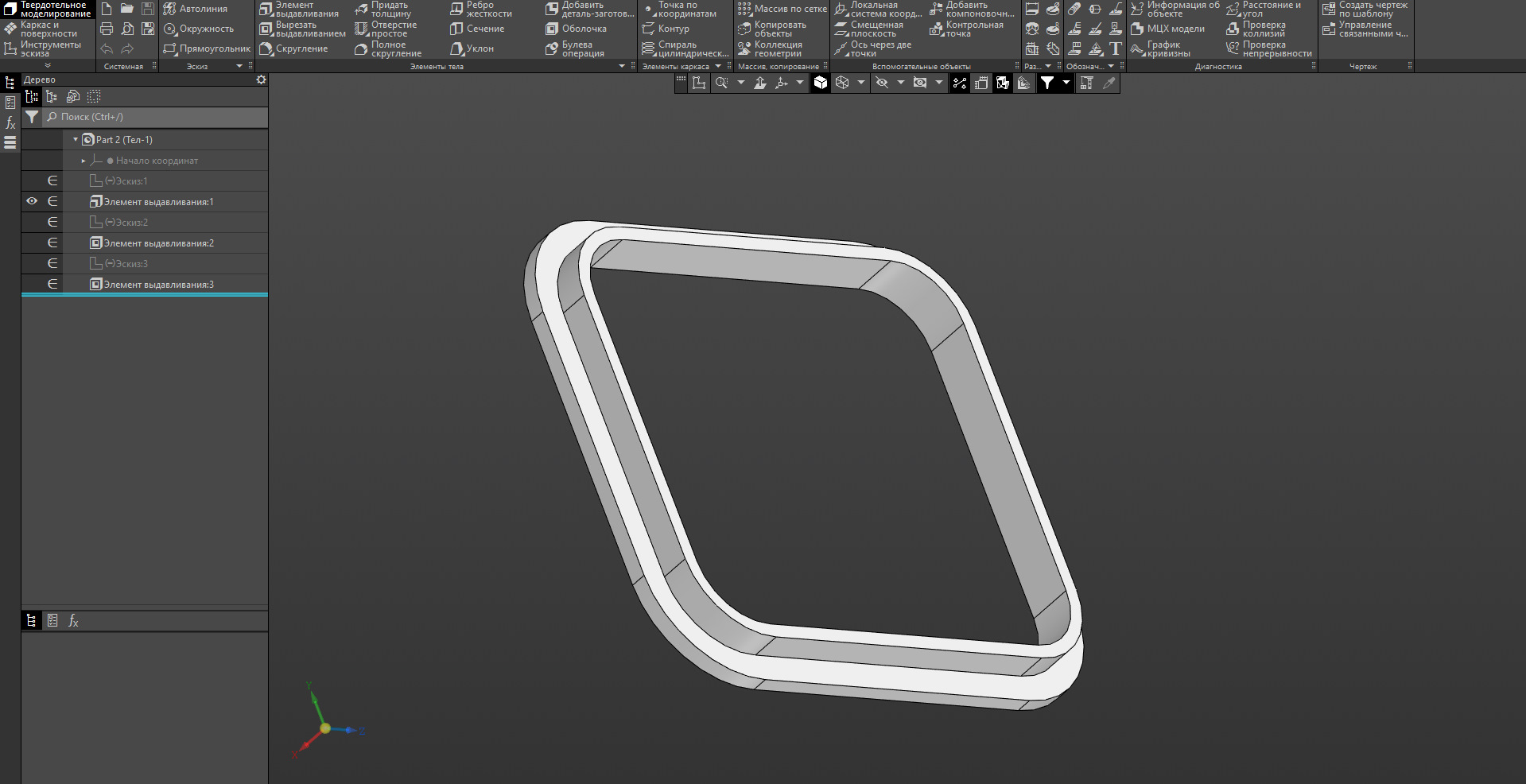Viewport: 1526px width, 784px height.
Task: Open the print preview icon
Action: tap(127, 29)
